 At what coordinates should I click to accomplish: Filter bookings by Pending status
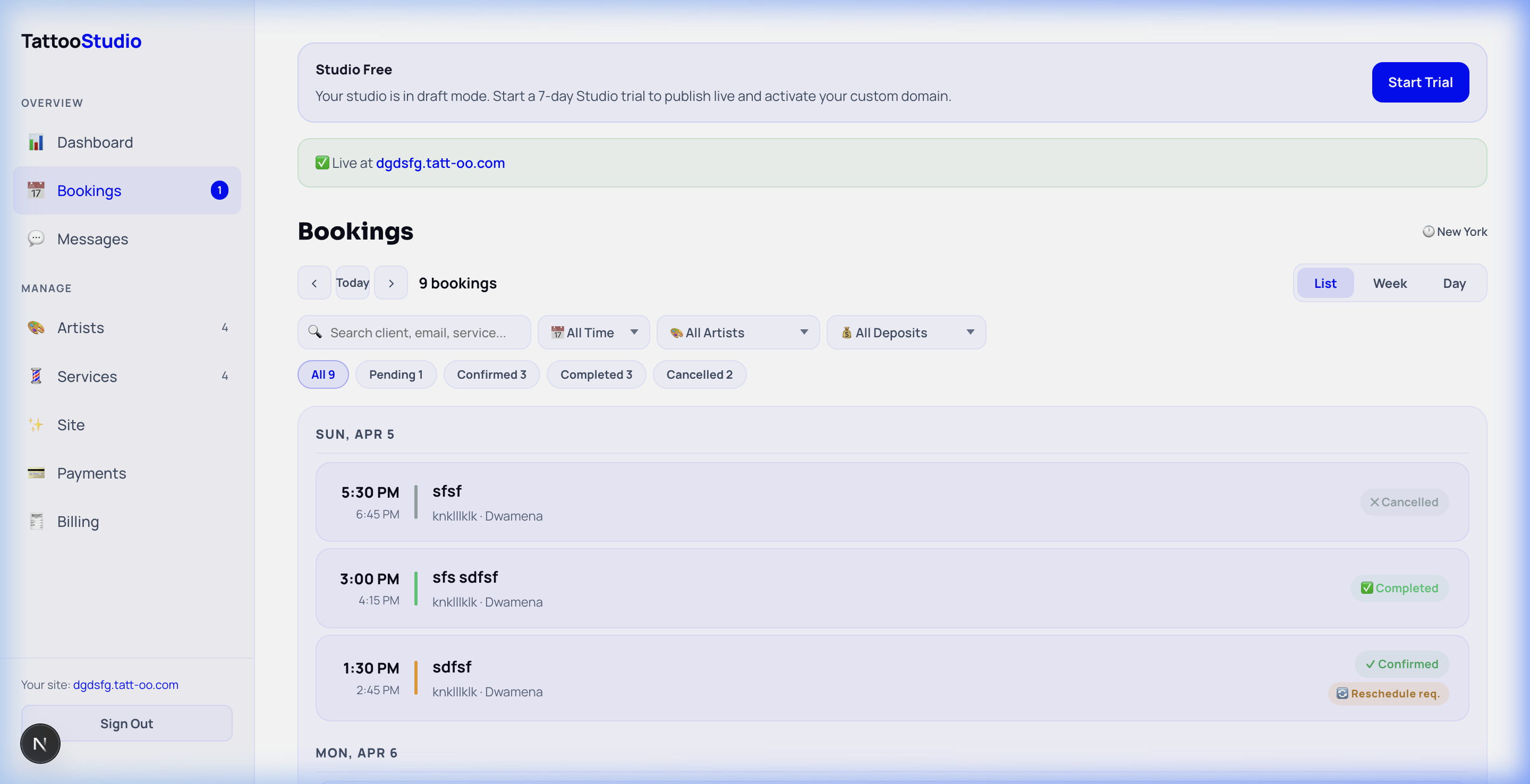pos(396,374)
